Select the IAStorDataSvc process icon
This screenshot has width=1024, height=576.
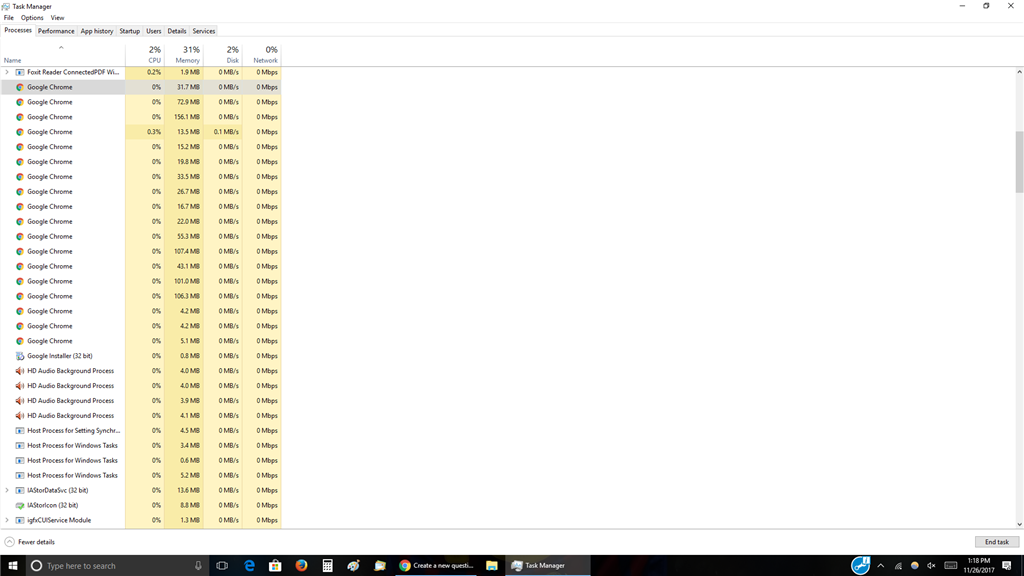(20, 490)
